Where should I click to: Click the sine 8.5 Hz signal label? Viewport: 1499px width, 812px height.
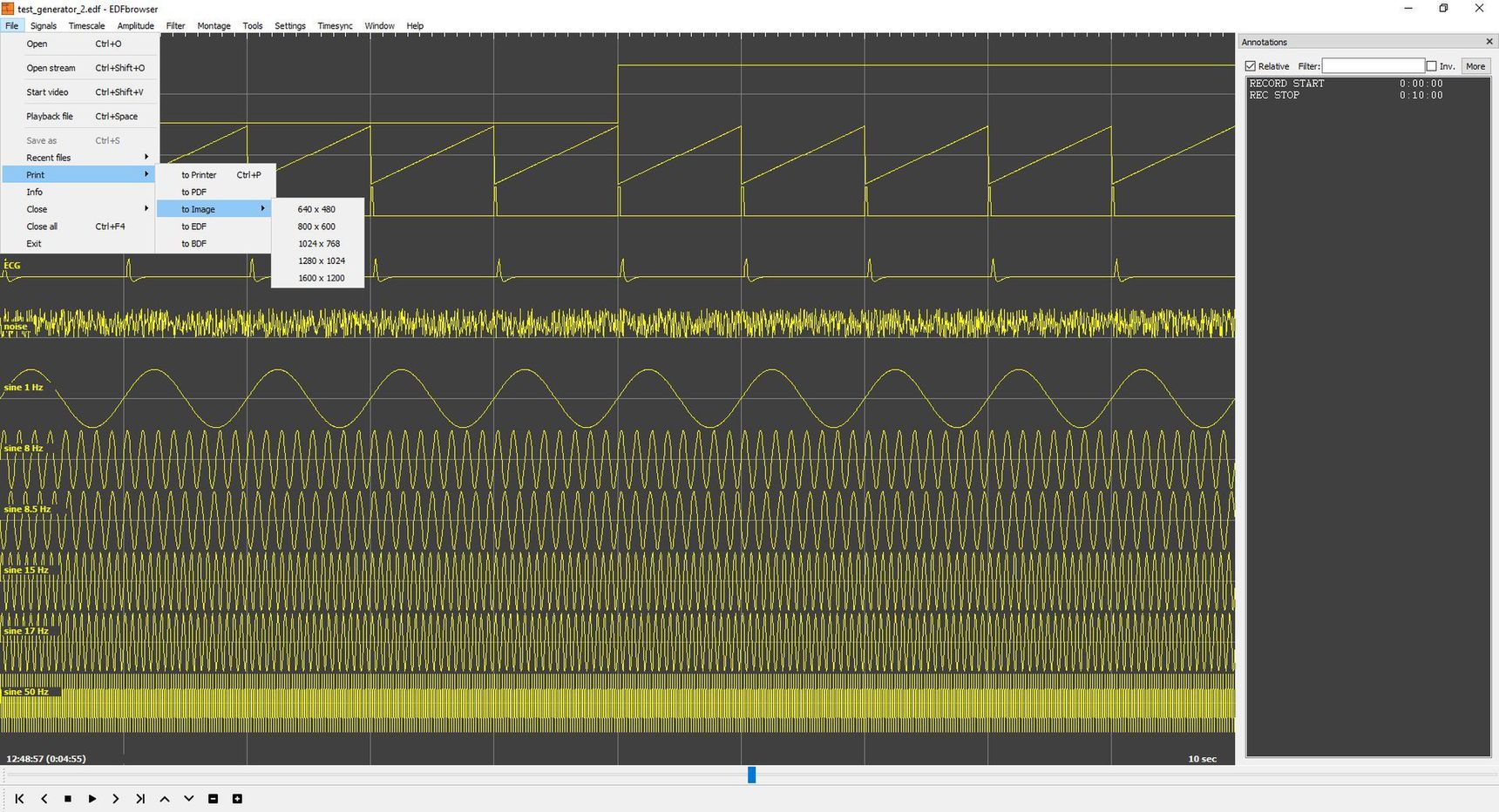pos(27,509)
